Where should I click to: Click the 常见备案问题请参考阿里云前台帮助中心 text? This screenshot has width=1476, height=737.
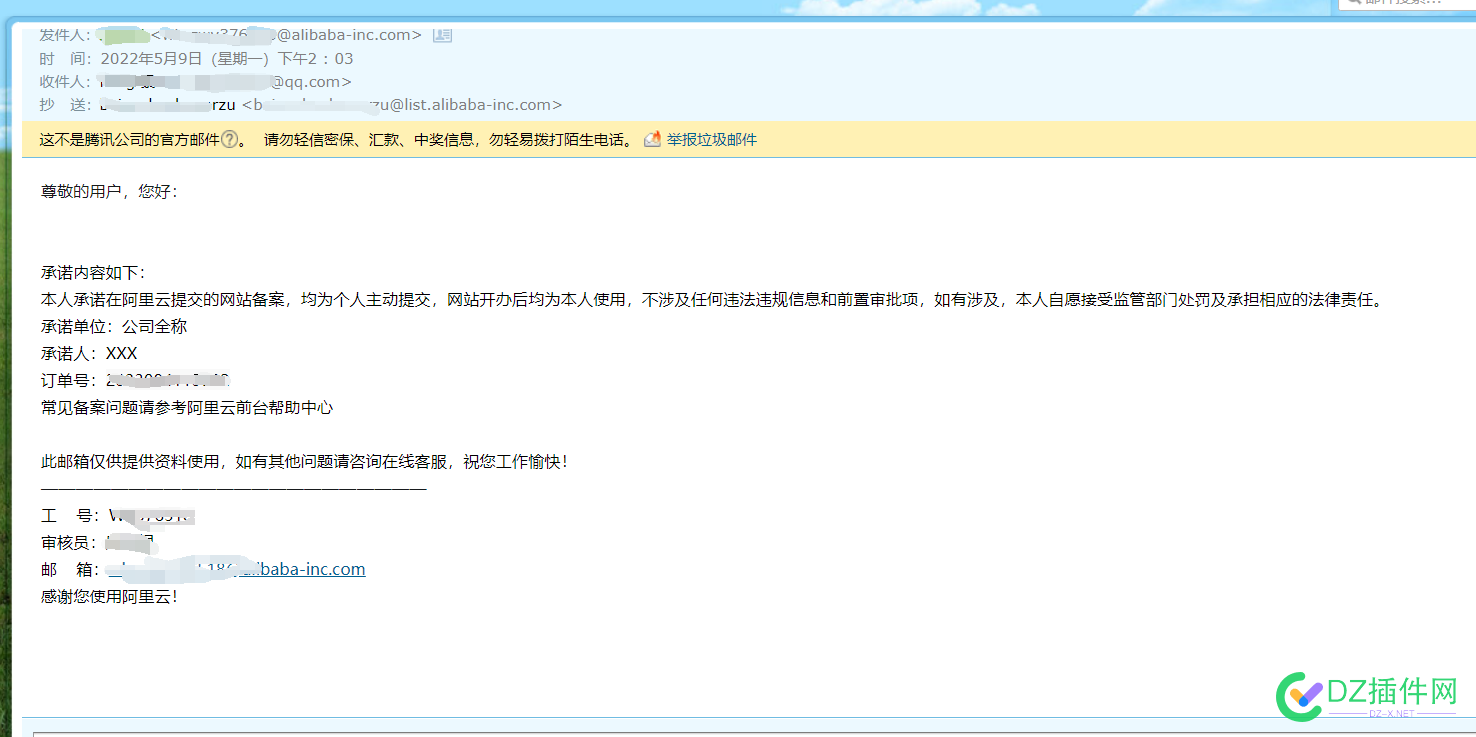[187, 407]
